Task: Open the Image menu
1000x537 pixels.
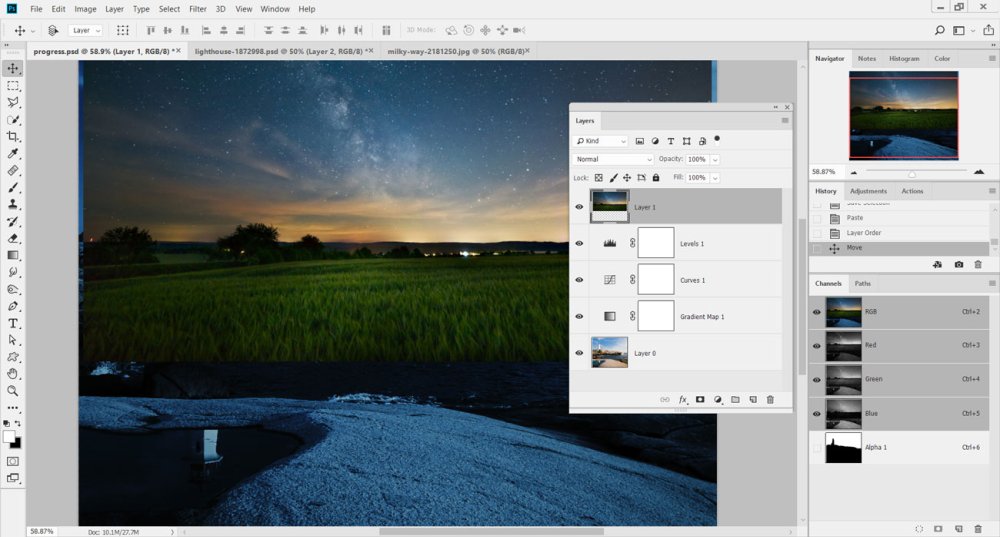Action: (85, 9)
